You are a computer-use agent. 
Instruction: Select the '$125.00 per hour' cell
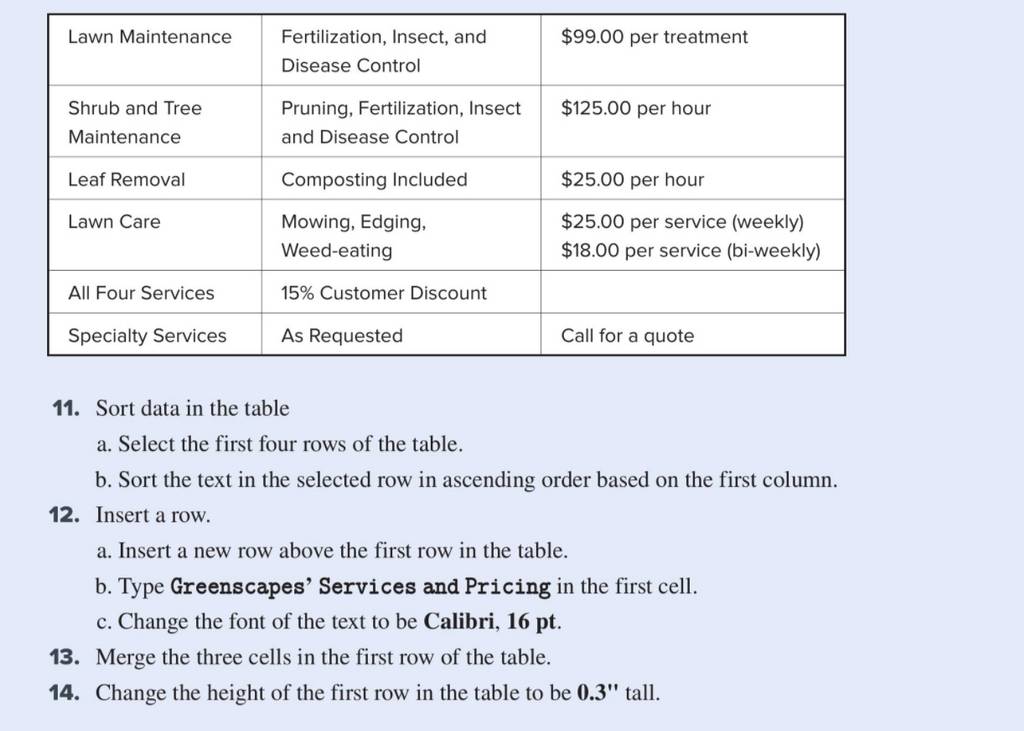pos(693,122)
